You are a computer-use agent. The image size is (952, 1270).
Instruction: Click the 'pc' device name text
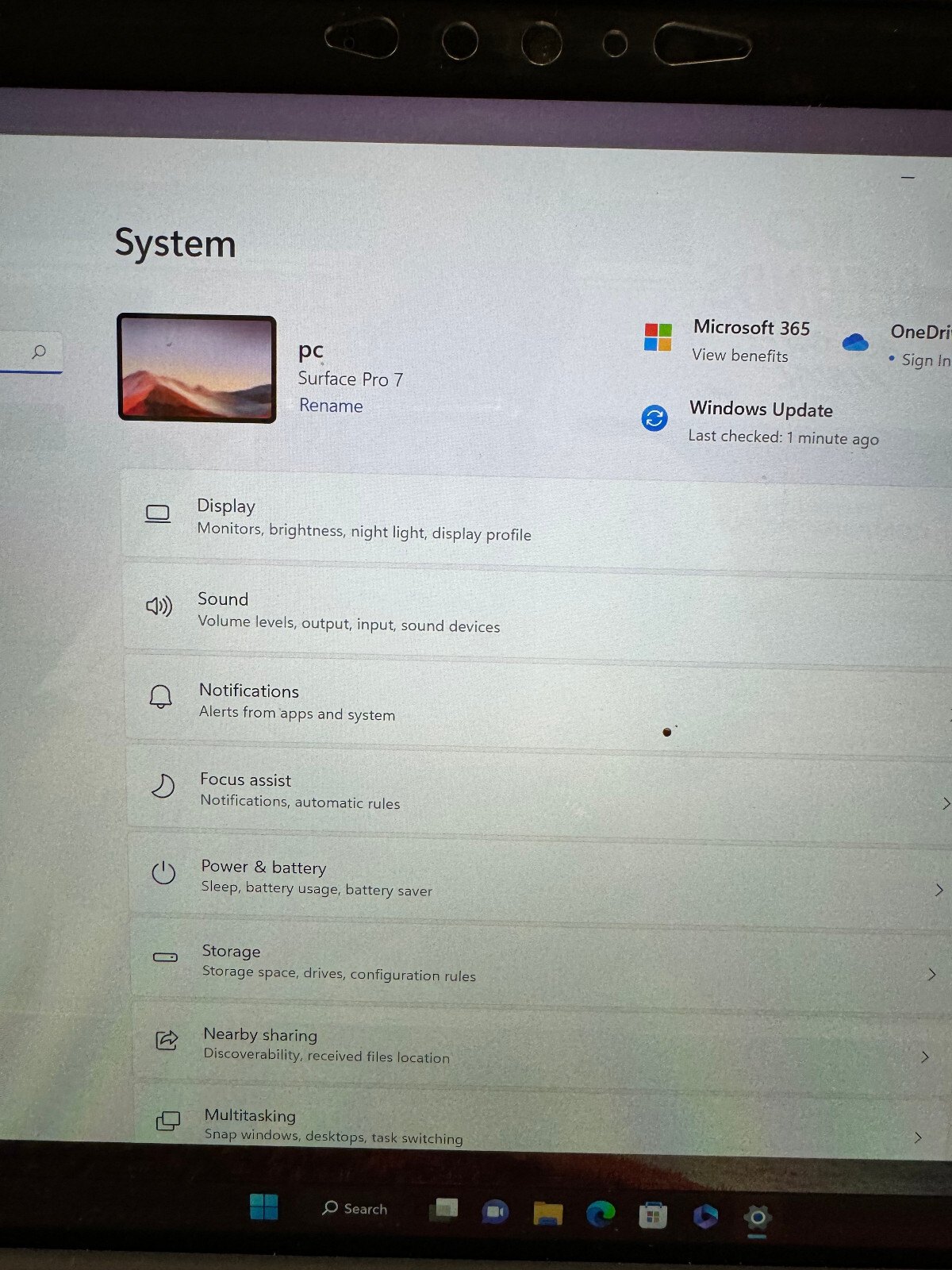tap(311, 351)
